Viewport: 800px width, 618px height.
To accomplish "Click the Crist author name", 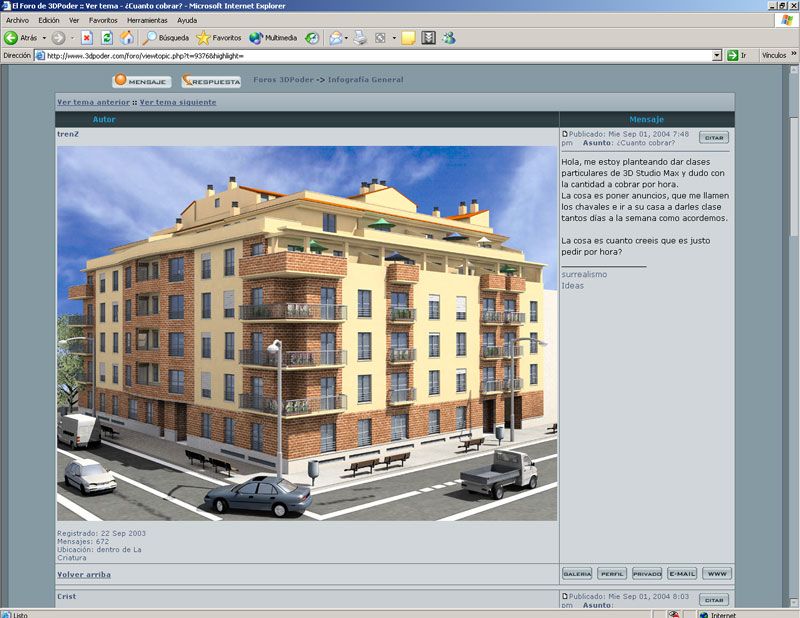I will point(66,596).
